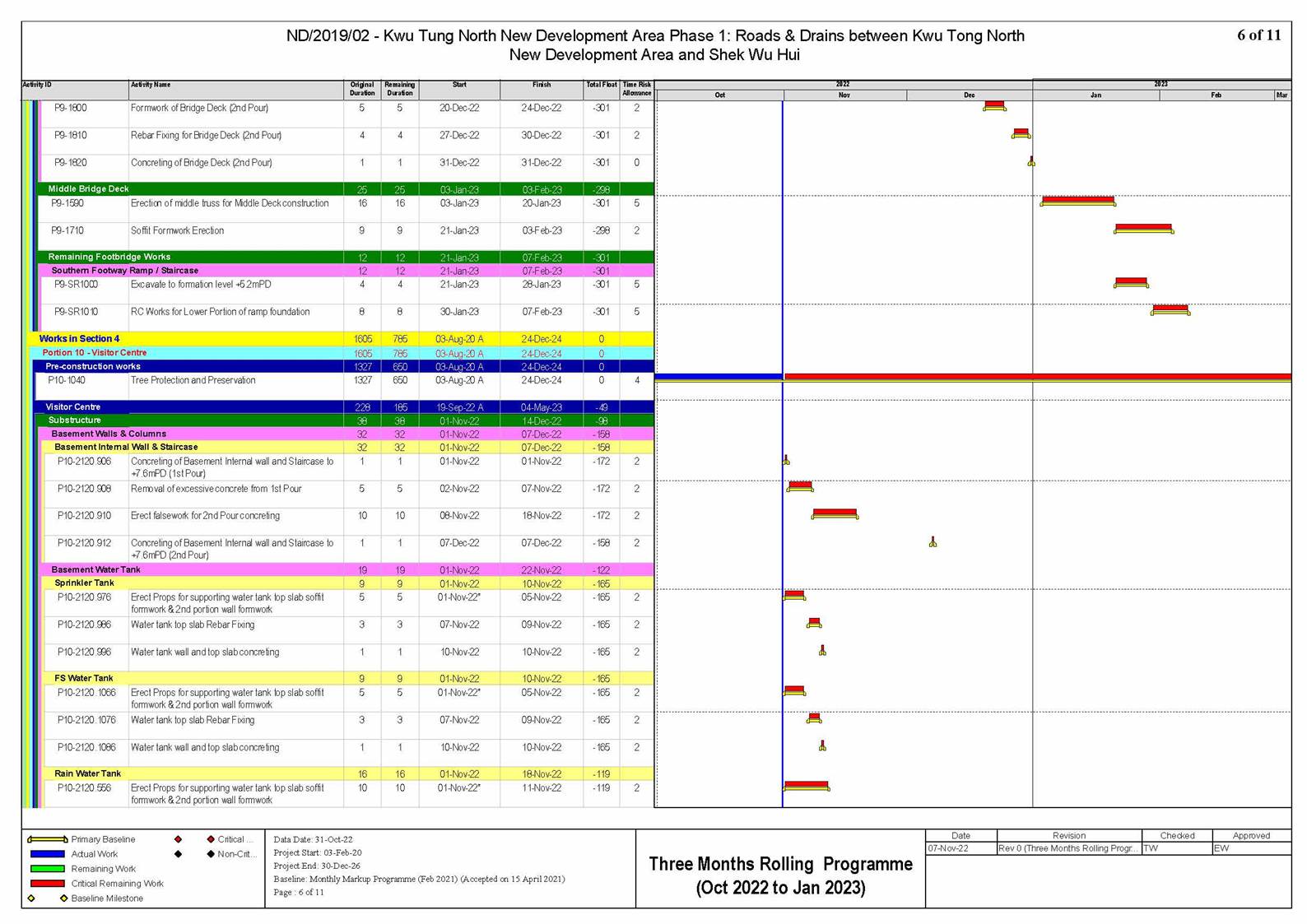
Task: Click the blue Actual Work legend swatch
Action: pos(47,854)
